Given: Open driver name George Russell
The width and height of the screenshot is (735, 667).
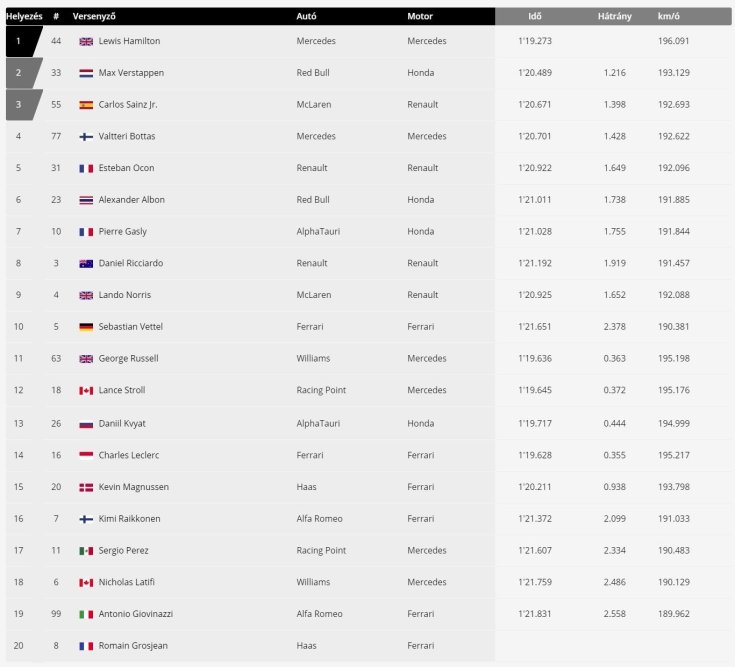Looking at the screenshot, I should (x=128, y=359).
